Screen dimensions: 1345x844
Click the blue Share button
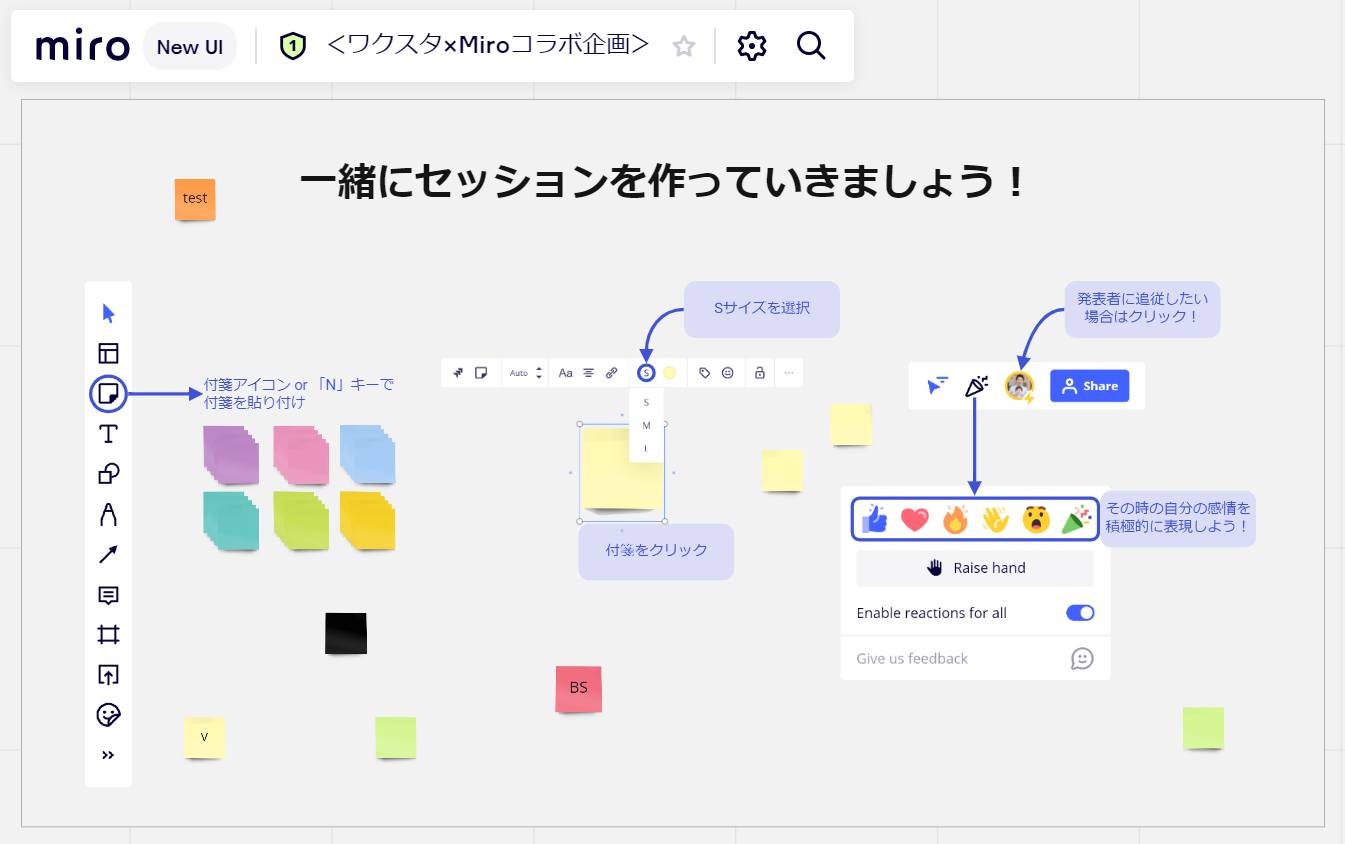point(1089,386)
